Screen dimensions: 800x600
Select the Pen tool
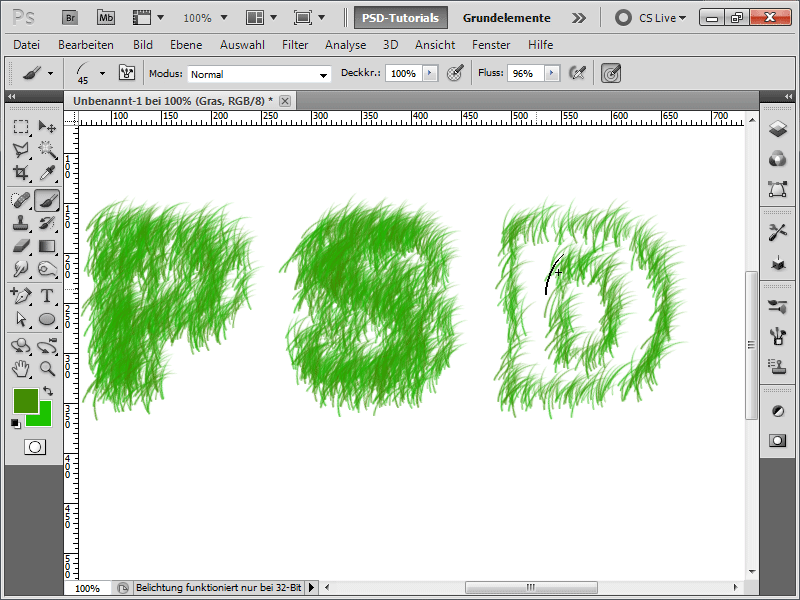pyautogui.click(x=21, y=296)
